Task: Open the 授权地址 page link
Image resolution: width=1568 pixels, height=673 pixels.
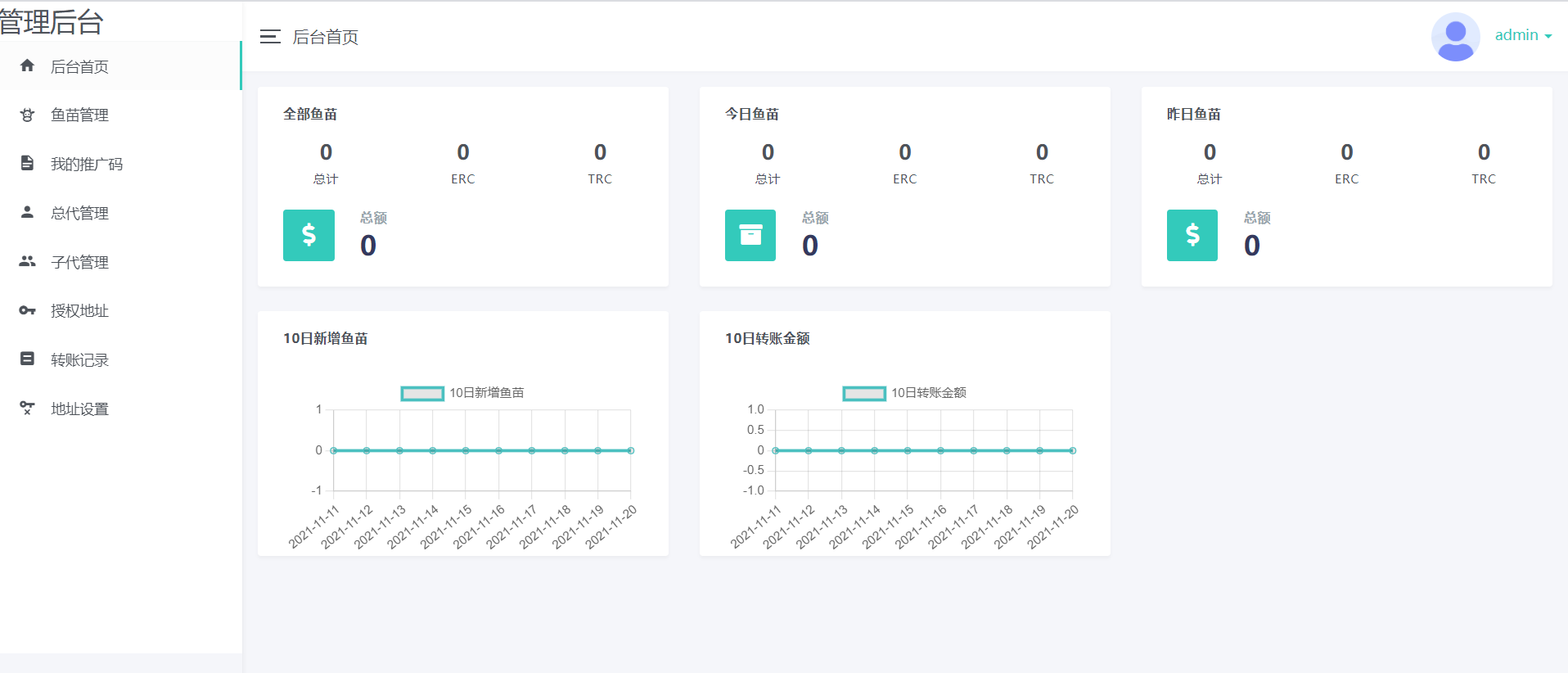Action: (x=79, y=311)
